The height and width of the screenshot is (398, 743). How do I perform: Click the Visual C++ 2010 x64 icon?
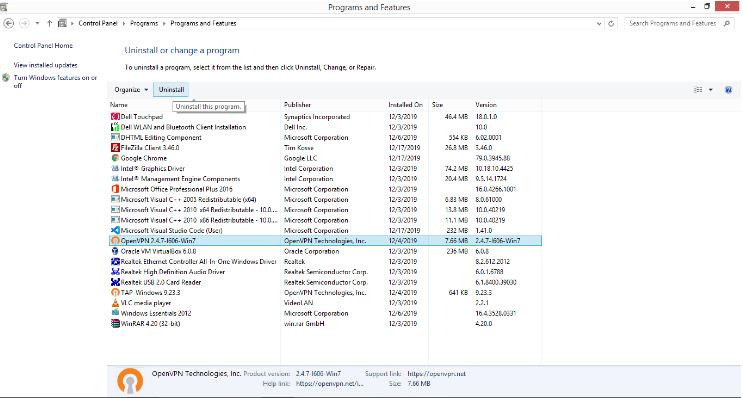coord(115,210)
